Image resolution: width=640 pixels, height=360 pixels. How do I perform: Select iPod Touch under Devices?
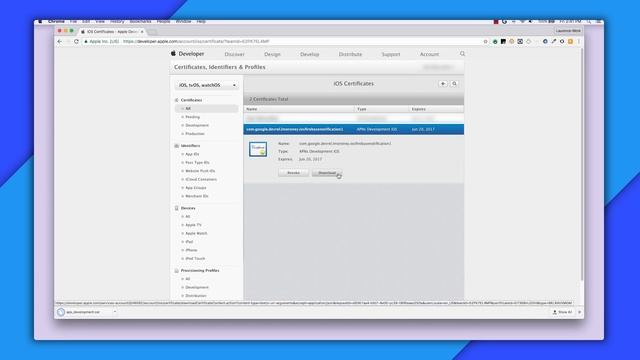195,259
